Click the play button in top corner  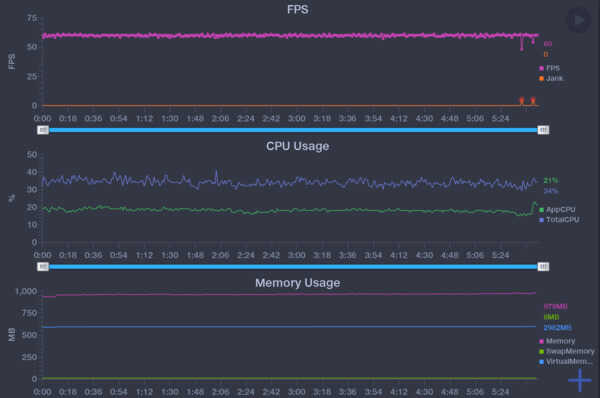[579, 20]
